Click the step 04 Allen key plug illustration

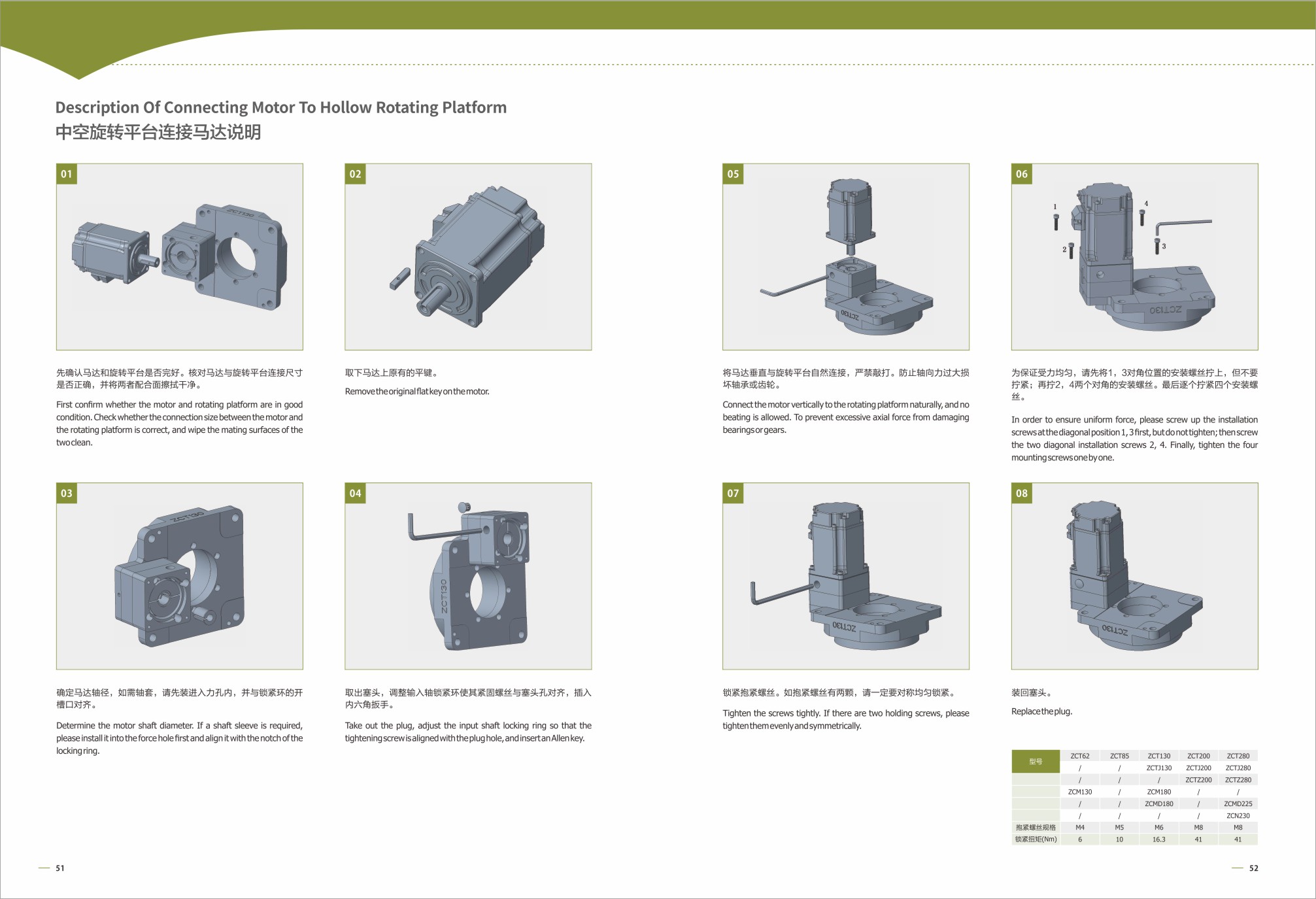pos(468,576)
